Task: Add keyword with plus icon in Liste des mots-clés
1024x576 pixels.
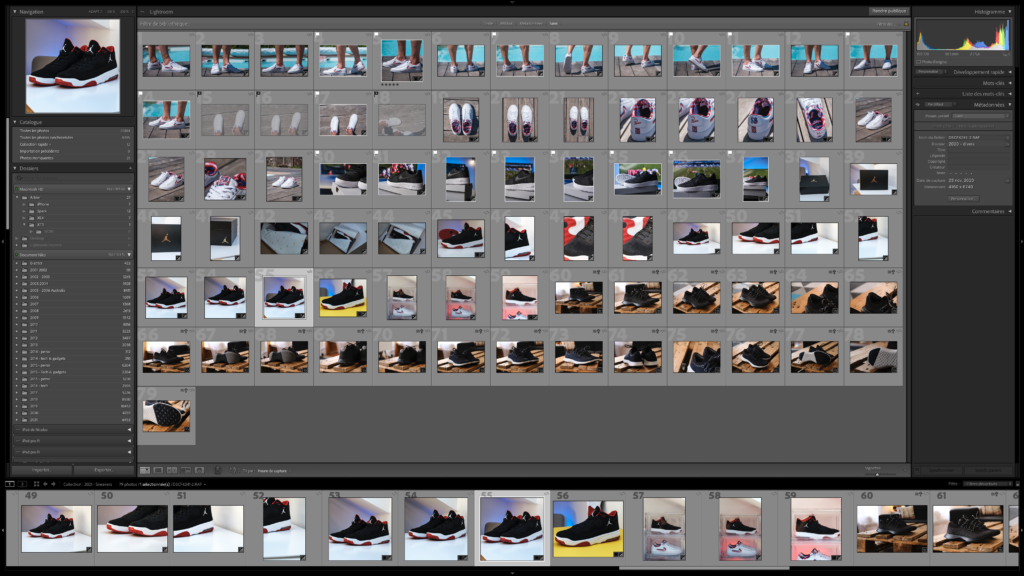Action: click(x=918, y=94)
